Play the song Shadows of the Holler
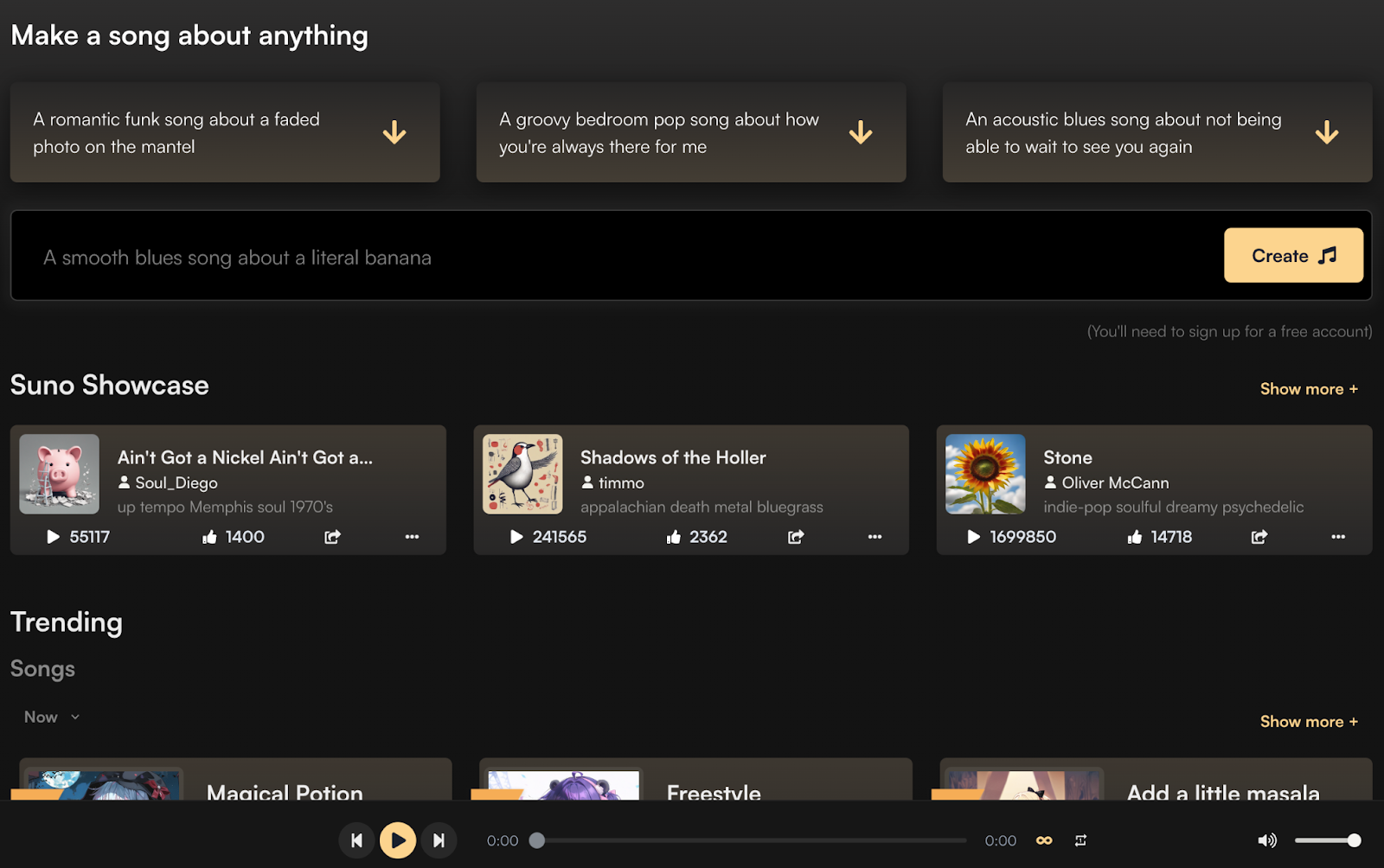This screenshot has width=1384, height=868. point(516,537)
